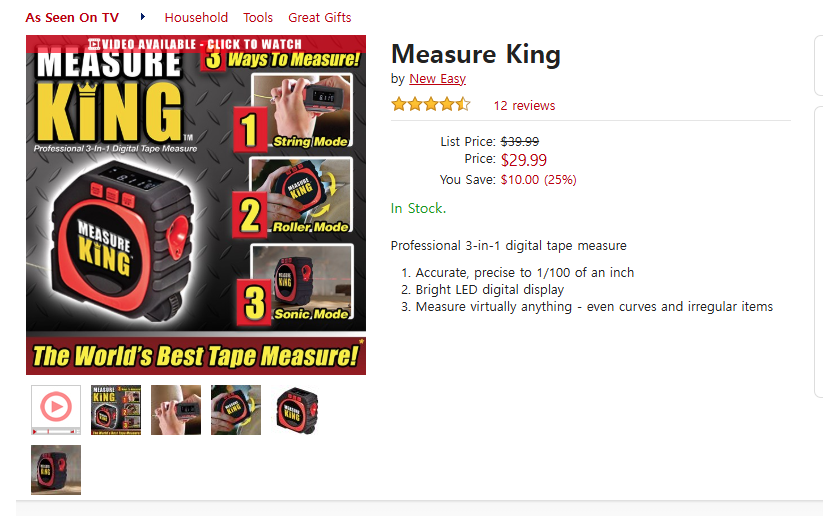Viewport: 823px width, 516px height.
Task: Open the 12 reviews link
Action: (524, 106)
